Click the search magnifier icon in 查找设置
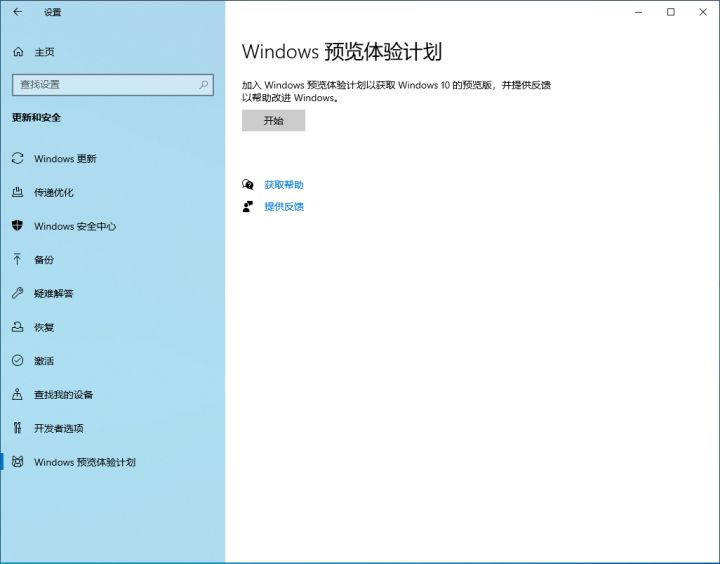720x564 pixels. click(204, 85)
